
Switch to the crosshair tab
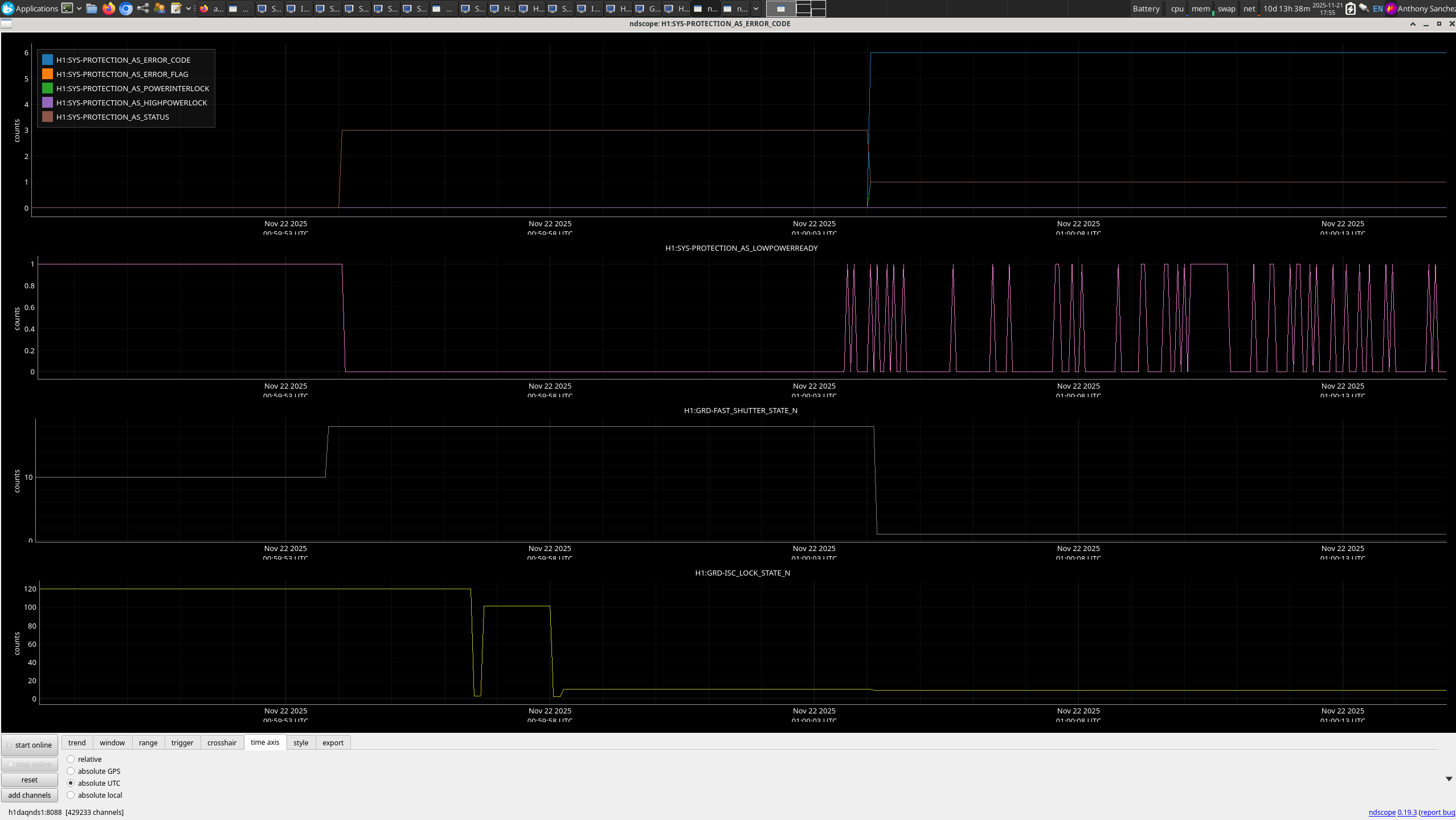(x=222, y=743)
